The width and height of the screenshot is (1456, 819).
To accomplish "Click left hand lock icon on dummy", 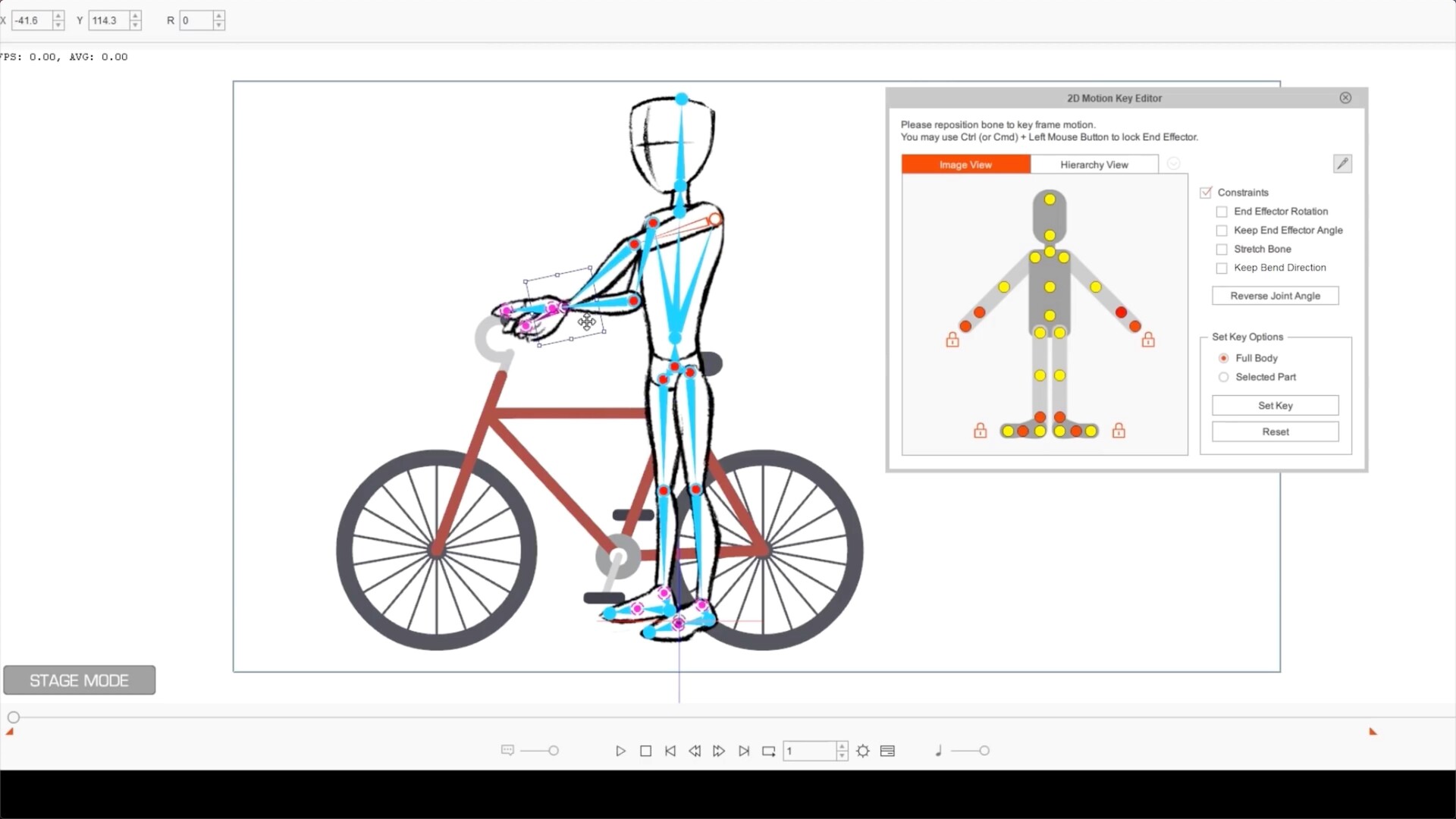I will (x=952, y=340).
